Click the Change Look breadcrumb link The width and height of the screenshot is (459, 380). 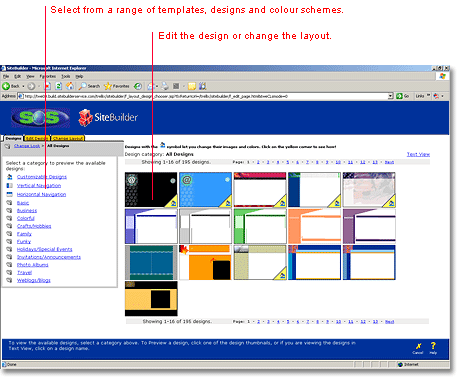click(27, 146)
